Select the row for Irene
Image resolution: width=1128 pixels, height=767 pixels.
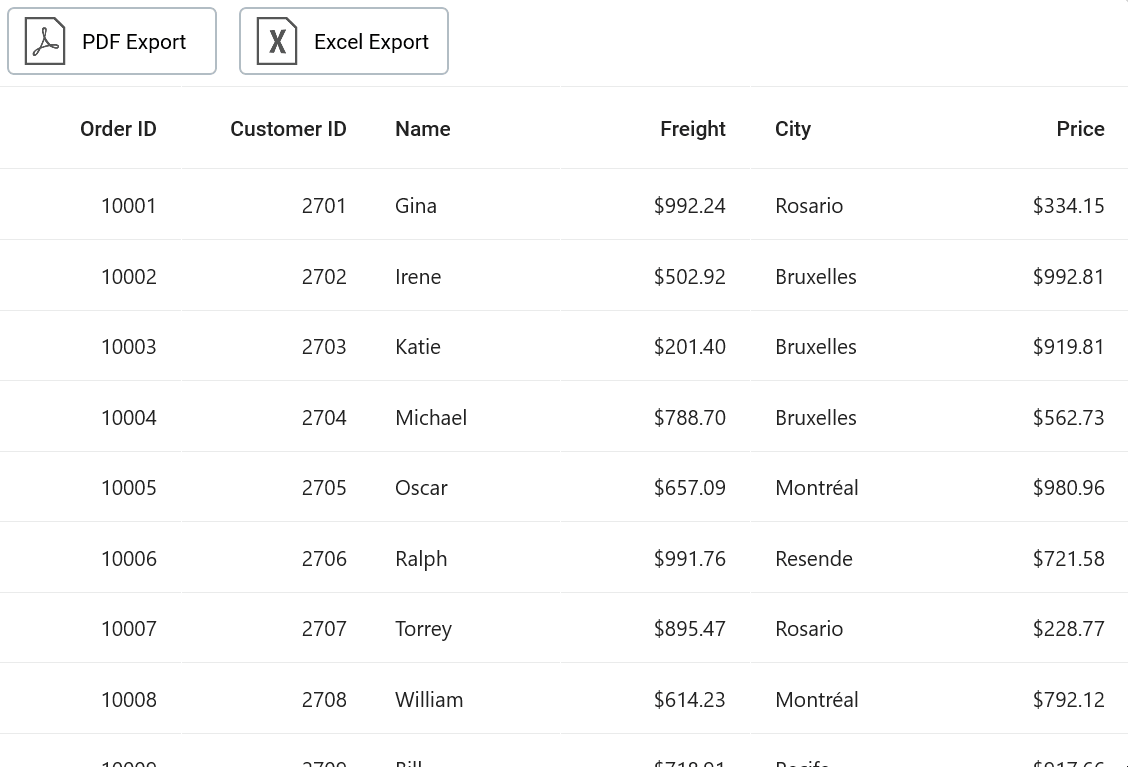click(418, 277)
